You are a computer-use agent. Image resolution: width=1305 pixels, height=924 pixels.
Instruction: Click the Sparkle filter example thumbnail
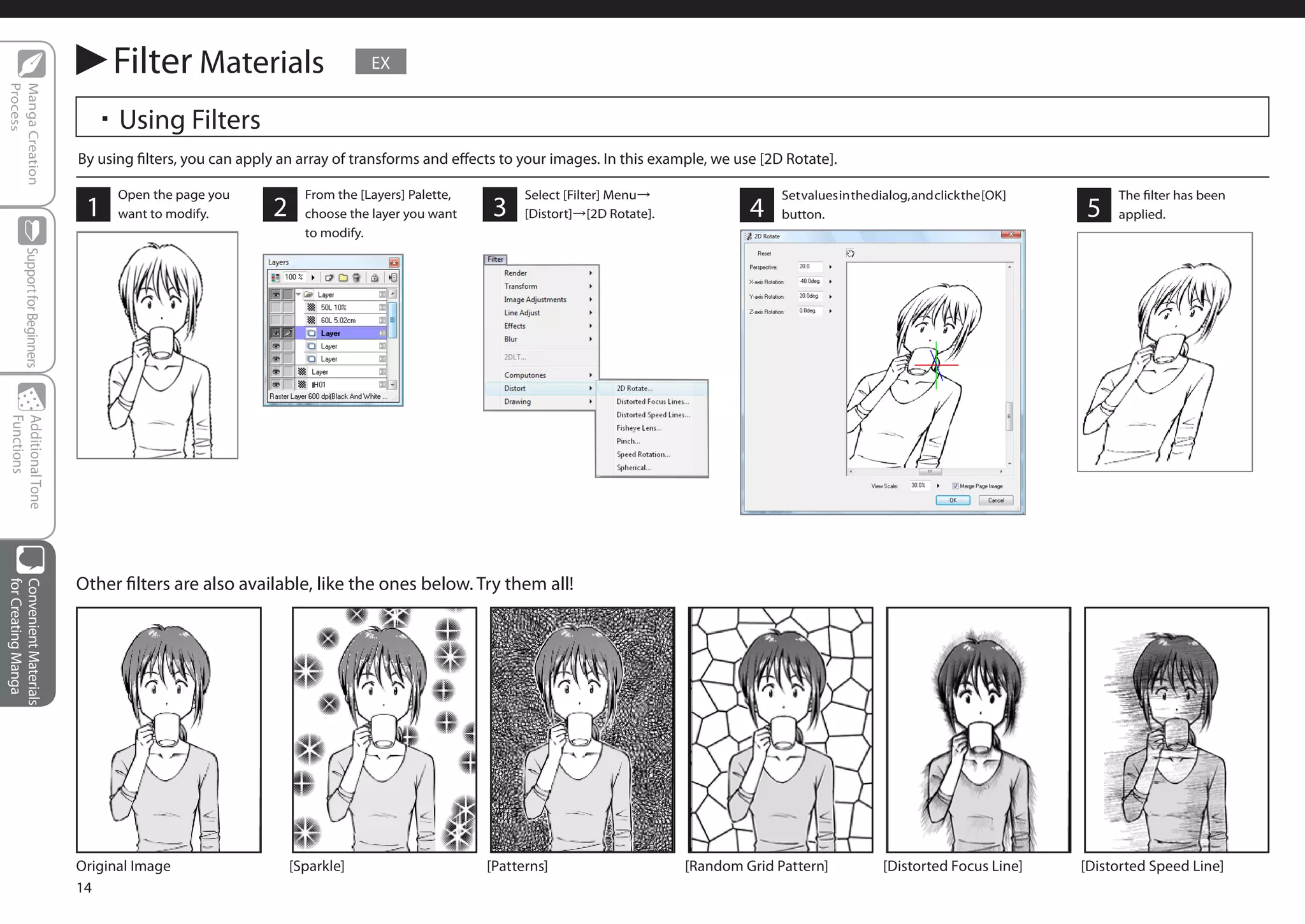(384, 730)
